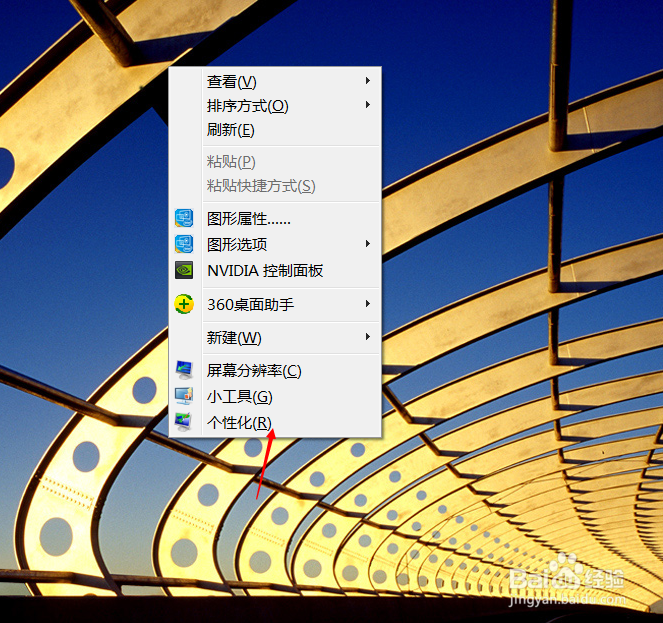
Task: Open 个性化(R) from the menu
Action: 275,422
